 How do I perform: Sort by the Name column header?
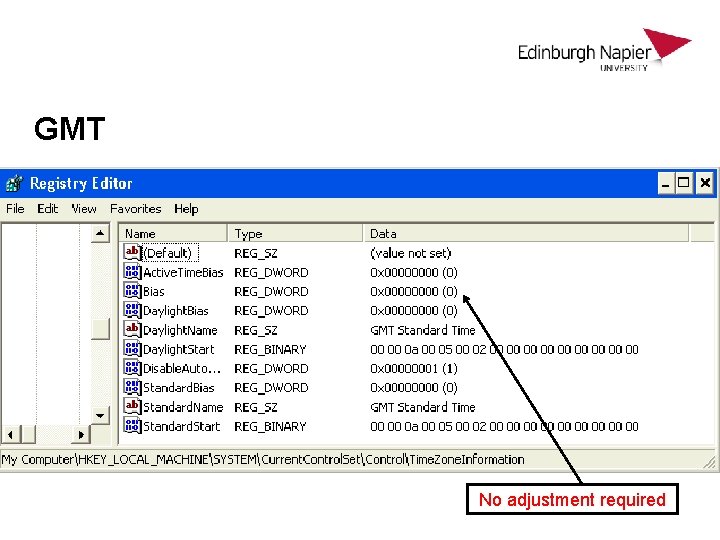tap(173, 233)
